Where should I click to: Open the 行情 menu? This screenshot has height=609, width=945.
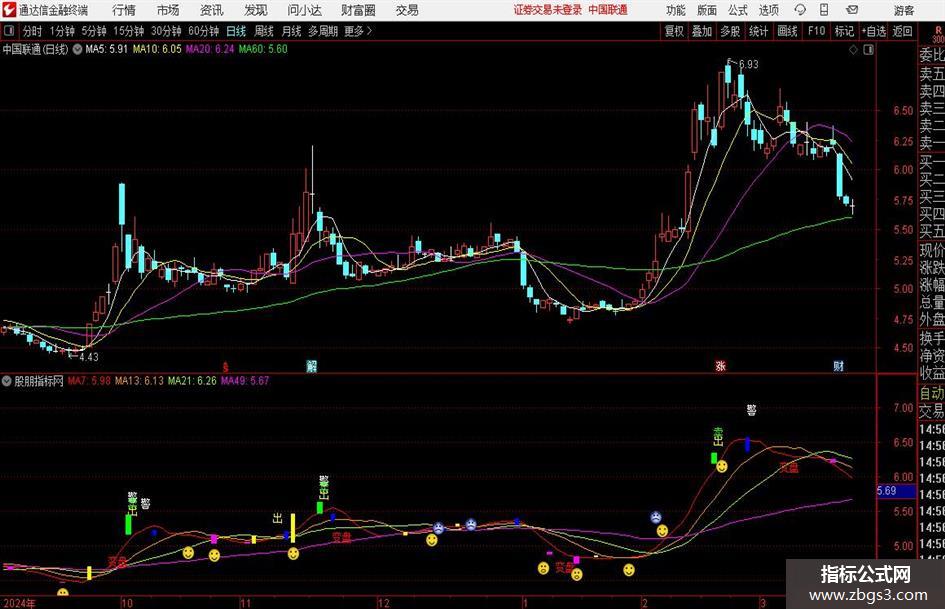coord(124,10)
